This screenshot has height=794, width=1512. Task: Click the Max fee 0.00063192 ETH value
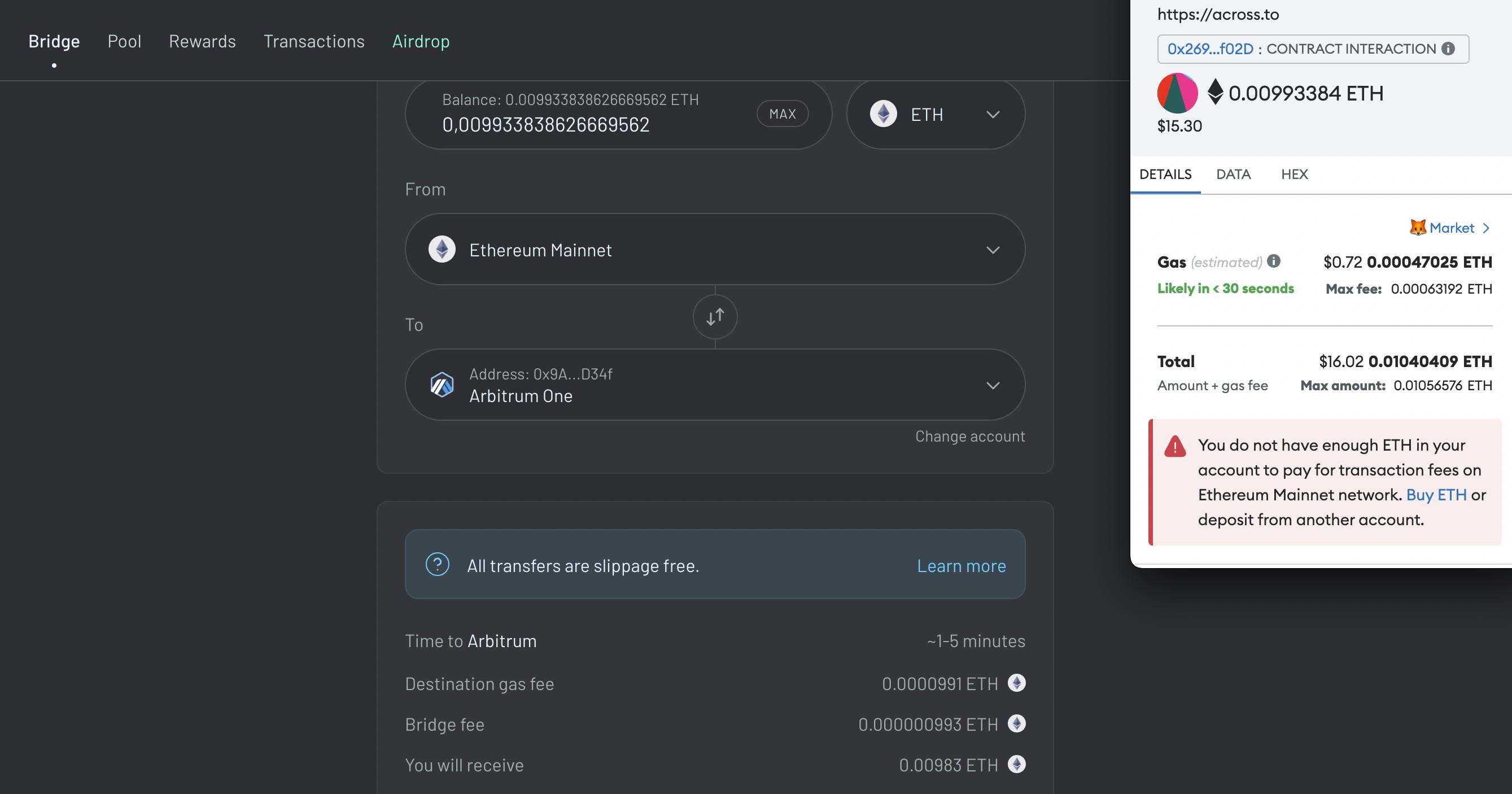[1441, 289]
